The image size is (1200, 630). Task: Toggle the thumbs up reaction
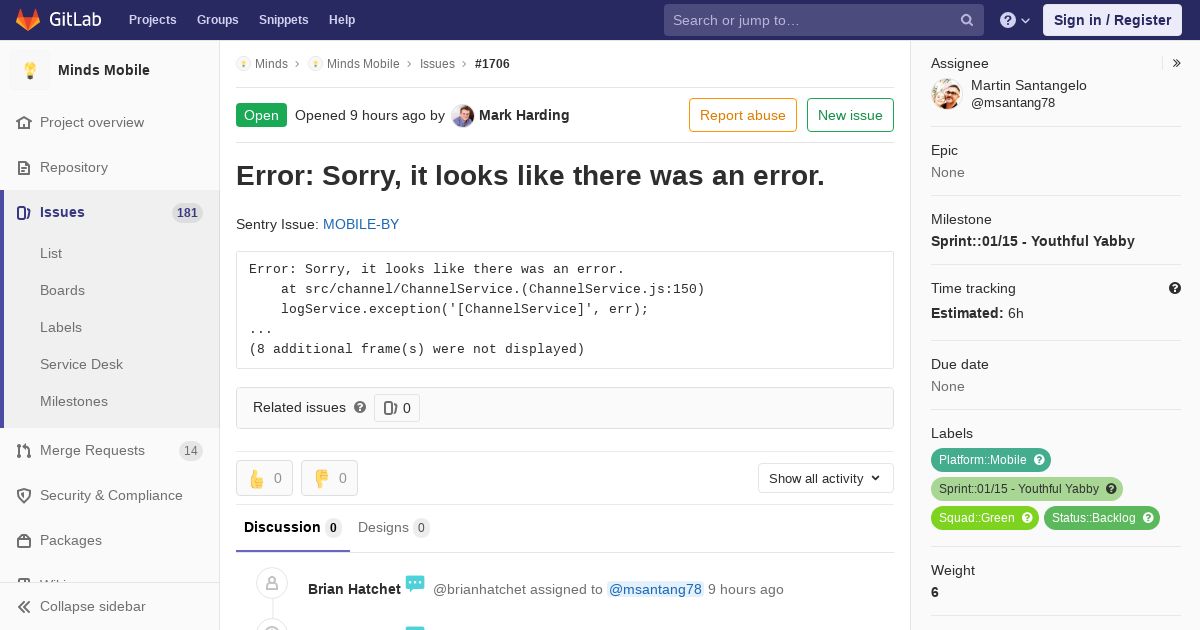[264, 478]
